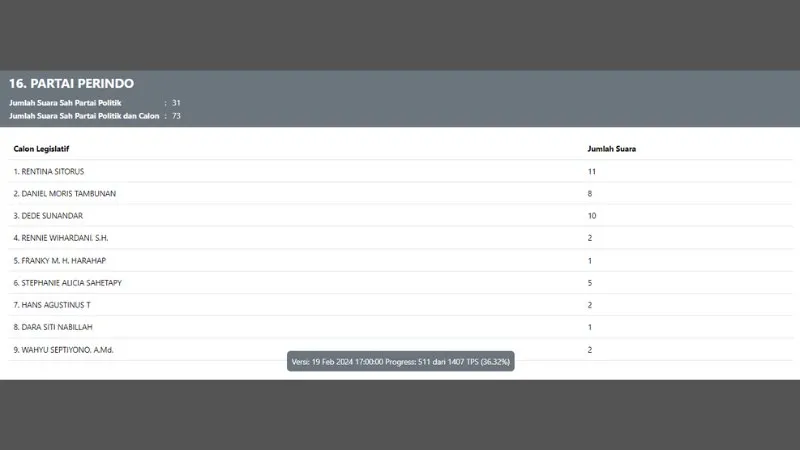
Task: Click vote count 1 for Dara Siti Nabillah
Action: [590, 327]
